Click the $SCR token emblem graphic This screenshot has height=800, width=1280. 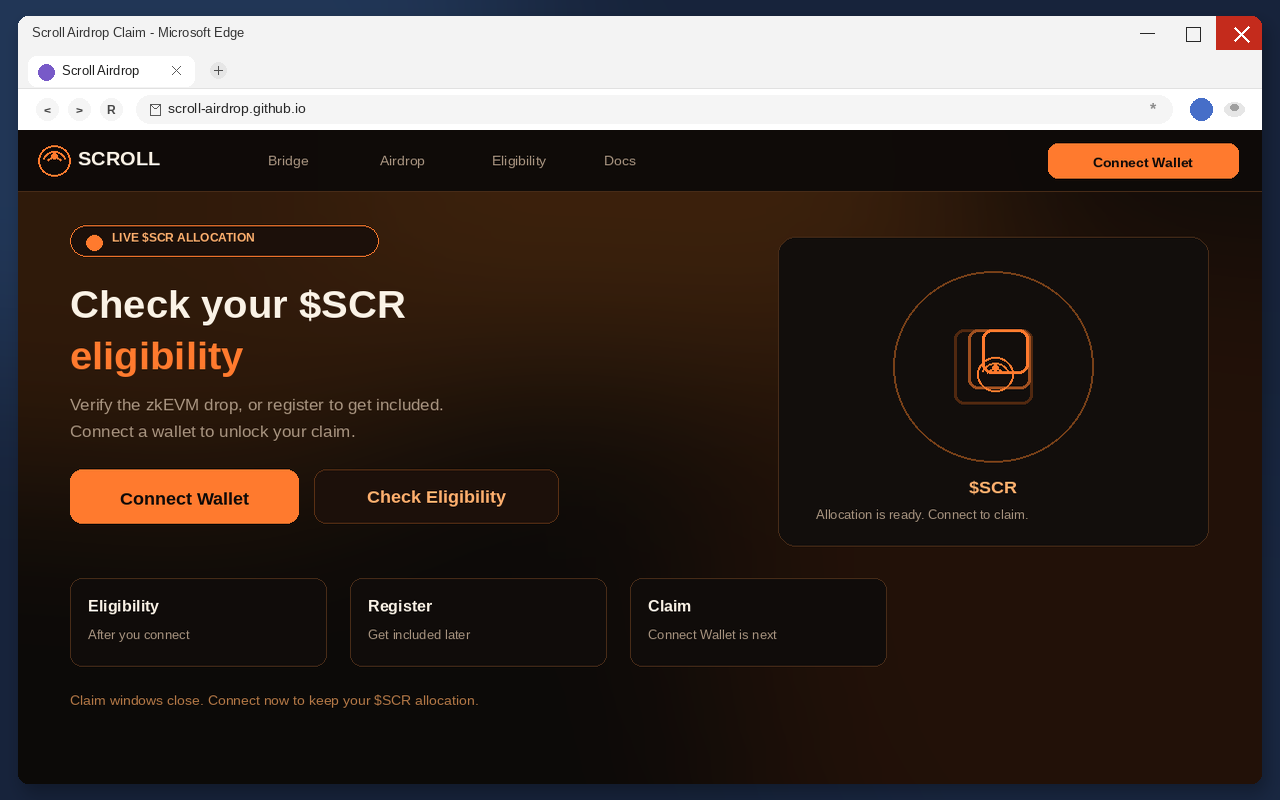click(993, 367)
